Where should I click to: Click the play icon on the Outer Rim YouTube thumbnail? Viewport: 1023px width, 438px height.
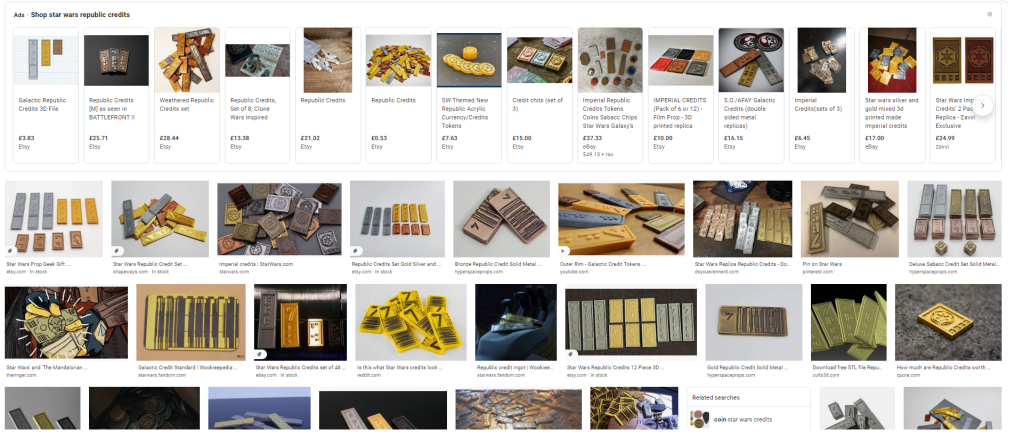(564, 250)
